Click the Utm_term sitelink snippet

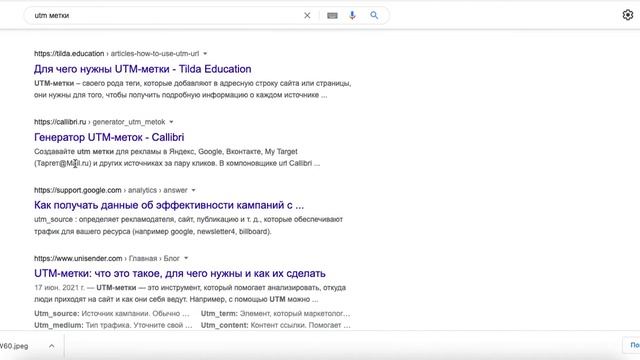pos(276,313)
